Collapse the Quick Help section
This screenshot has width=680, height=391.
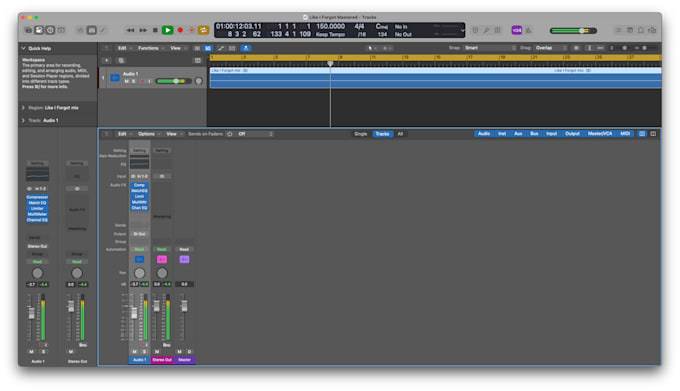pos(23,48)
